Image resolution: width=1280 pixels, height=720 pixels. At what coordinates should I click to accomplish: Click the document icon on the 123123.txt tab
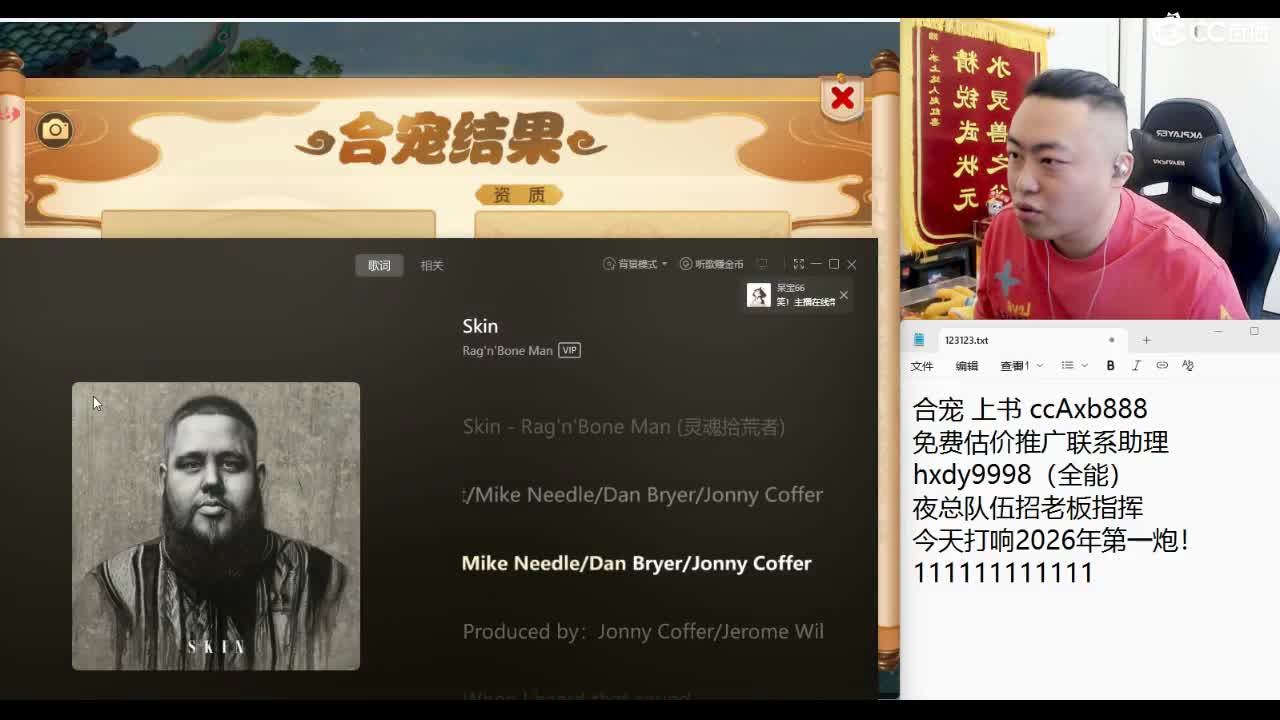click(918, 340)
